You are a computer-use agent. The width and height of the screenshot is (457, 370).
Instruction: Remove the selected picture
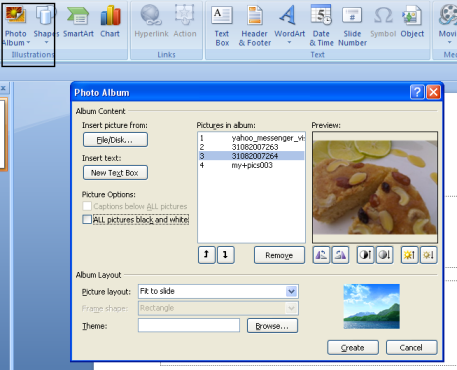[x=279, y=255]
